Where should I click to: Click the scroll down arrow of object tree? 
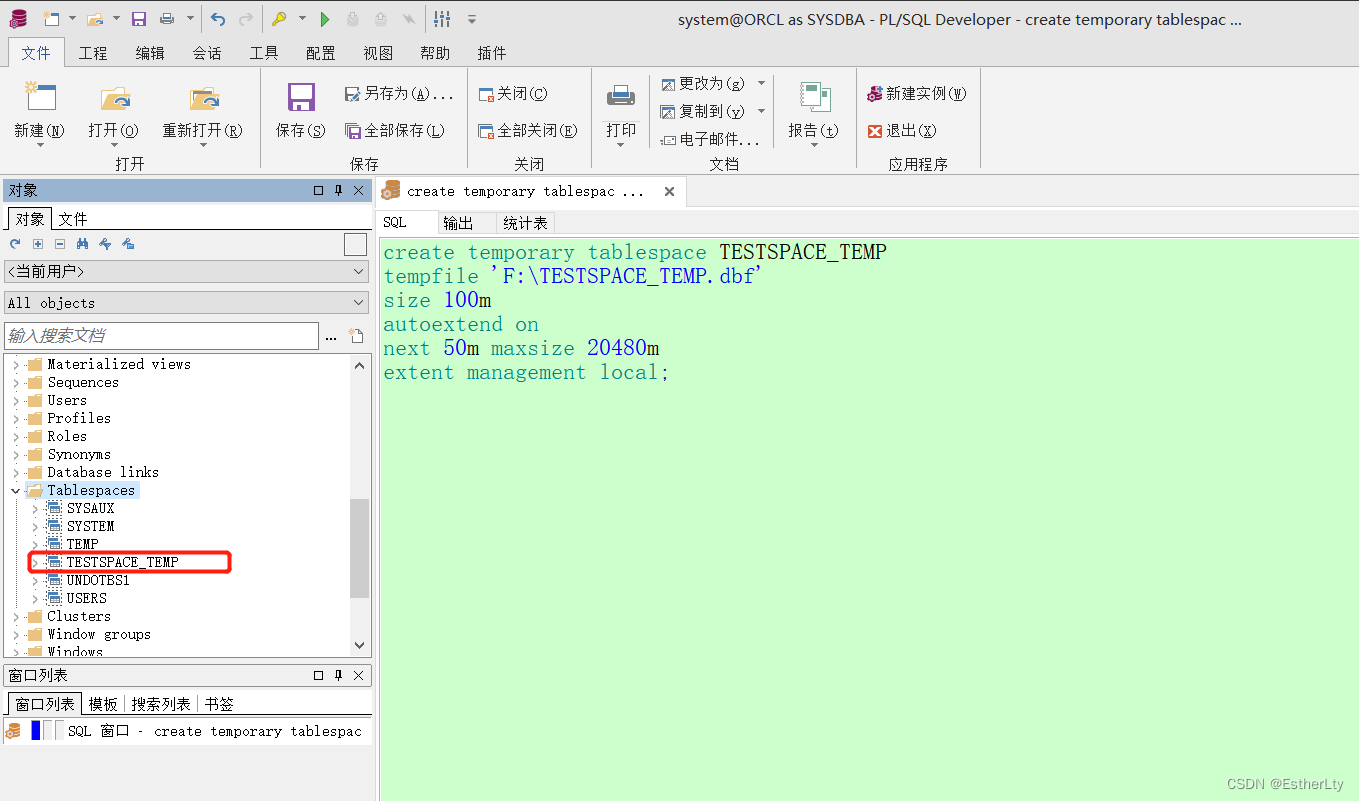pos(360,646)
